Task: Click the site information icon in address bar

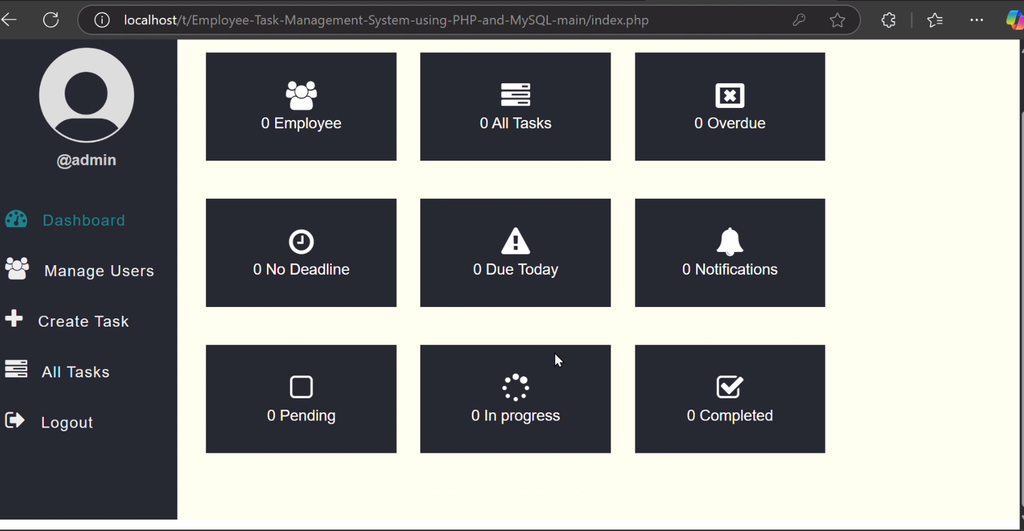Action: coord(102,20)
